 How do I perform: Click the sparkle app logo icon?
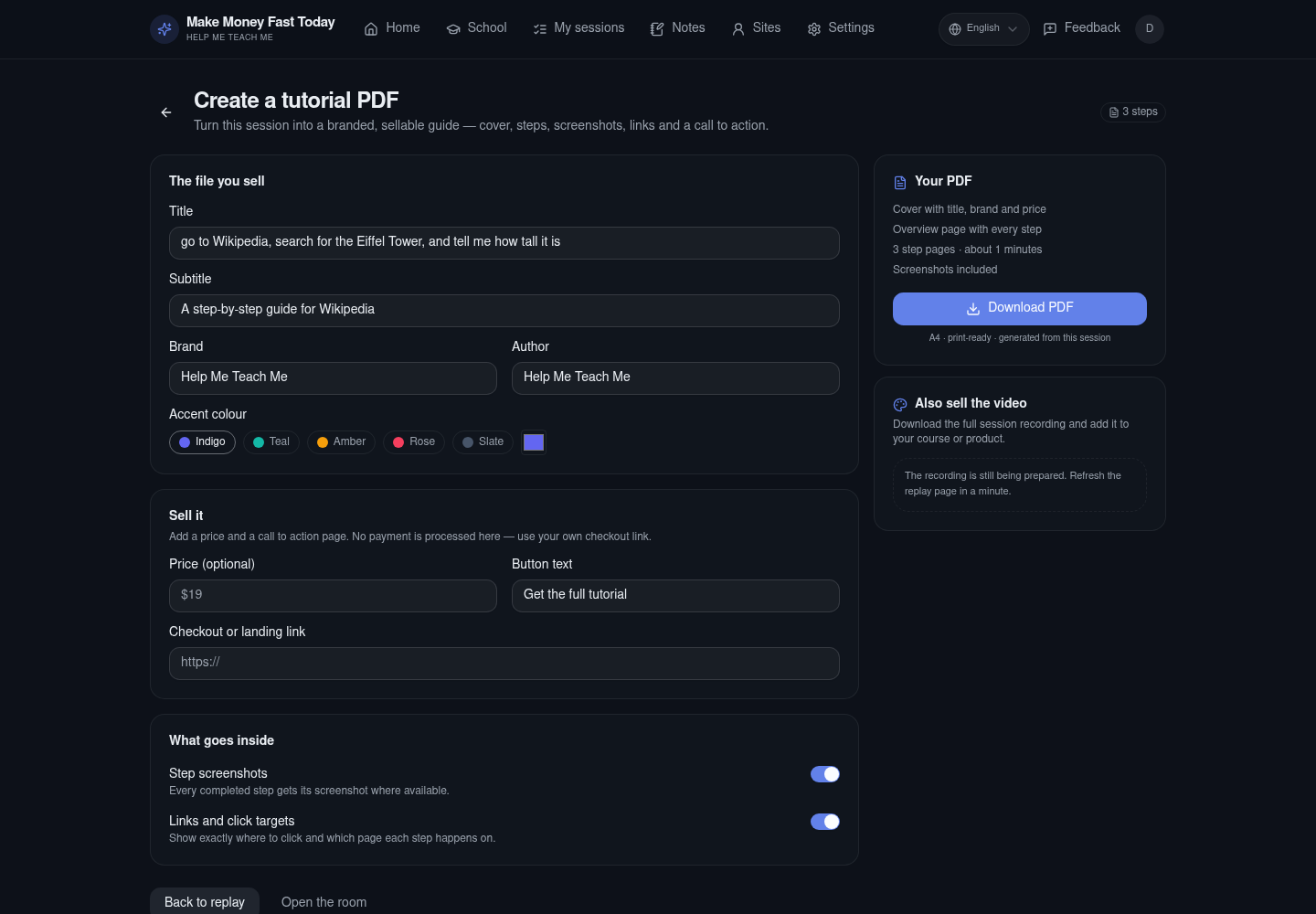click(164, 29)
